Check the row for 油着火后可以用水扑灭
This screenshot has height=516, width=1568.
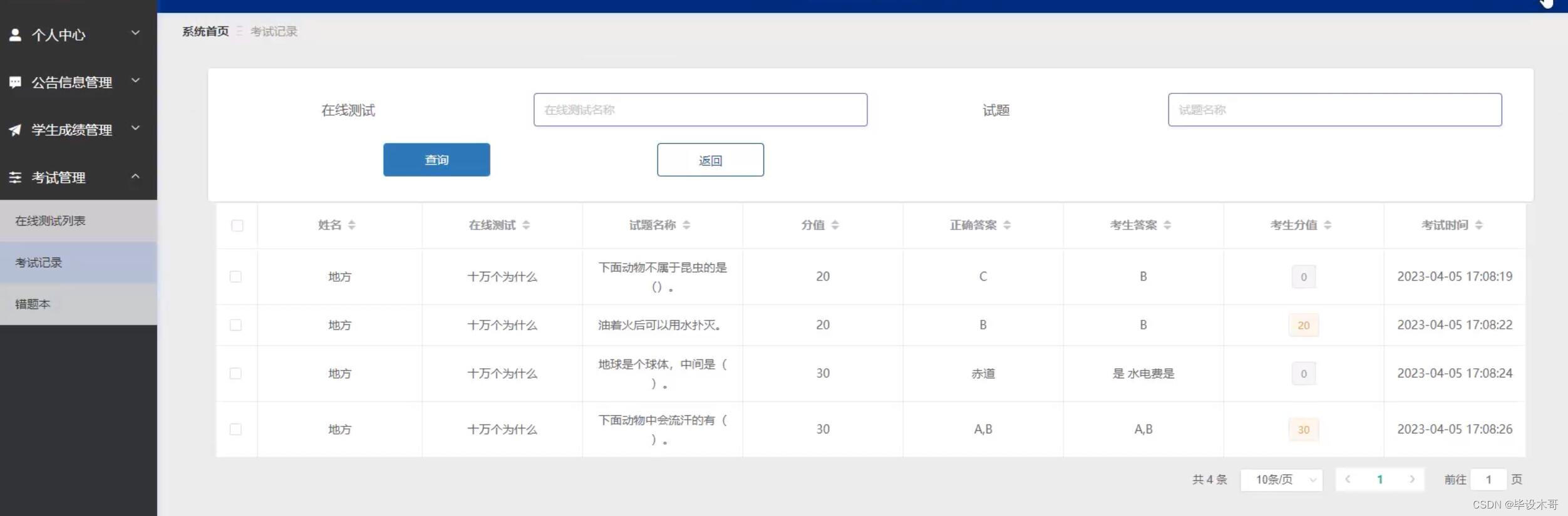coord(235,325)
